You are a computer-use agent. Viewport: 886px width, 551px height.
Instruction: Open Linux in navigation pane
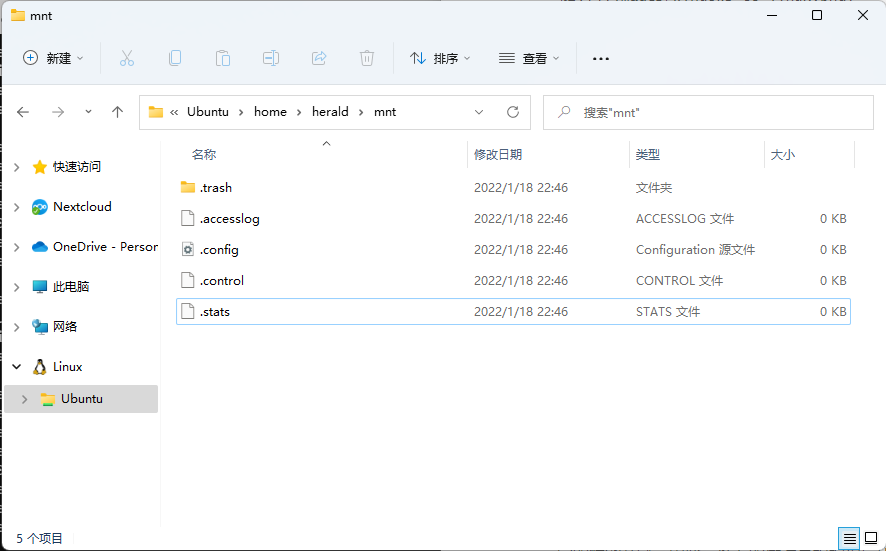[67, 367]
